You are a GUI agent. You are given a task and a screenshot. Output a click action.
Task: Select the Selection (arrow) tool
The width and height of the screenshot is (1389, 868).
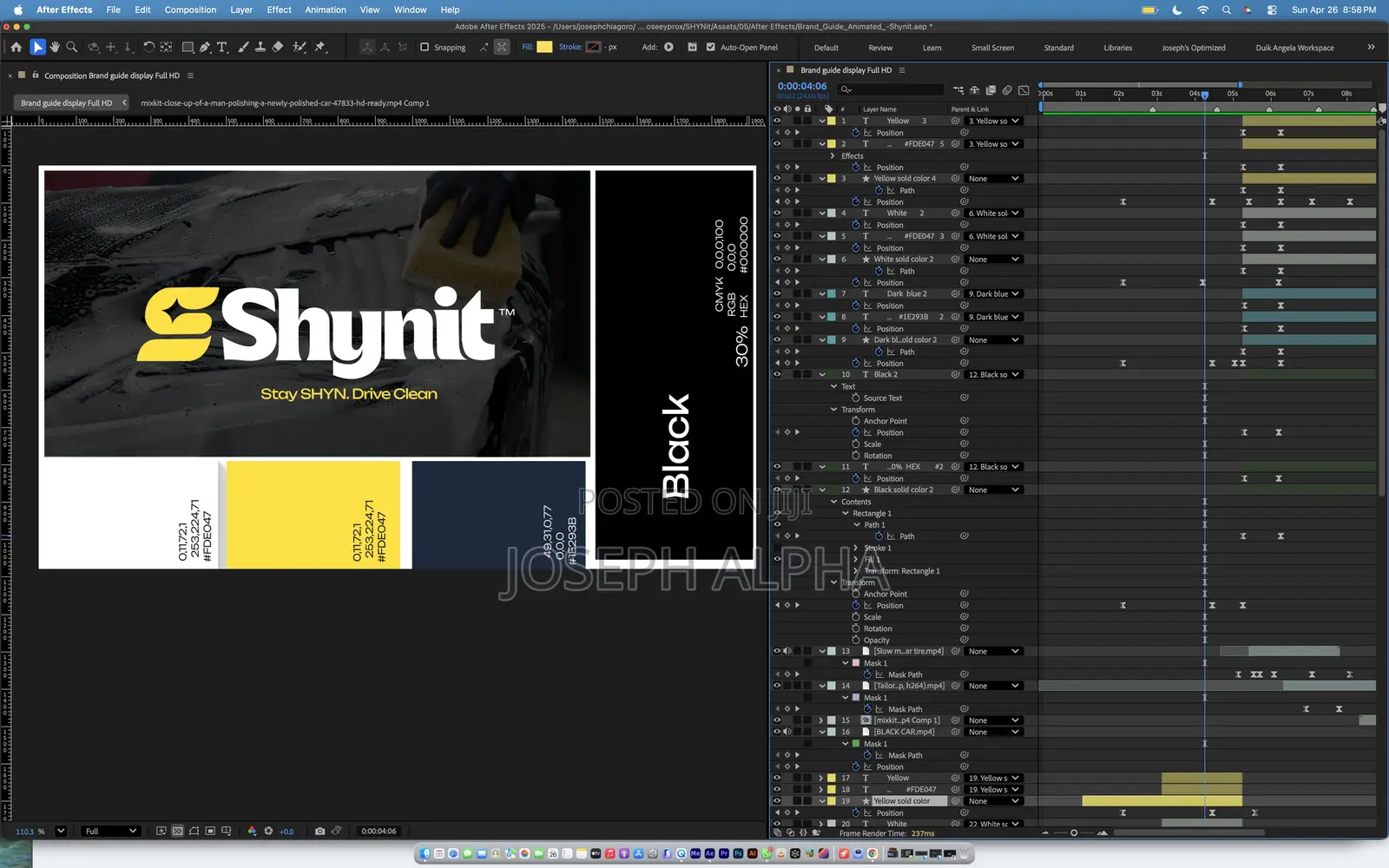click(37, 47)
